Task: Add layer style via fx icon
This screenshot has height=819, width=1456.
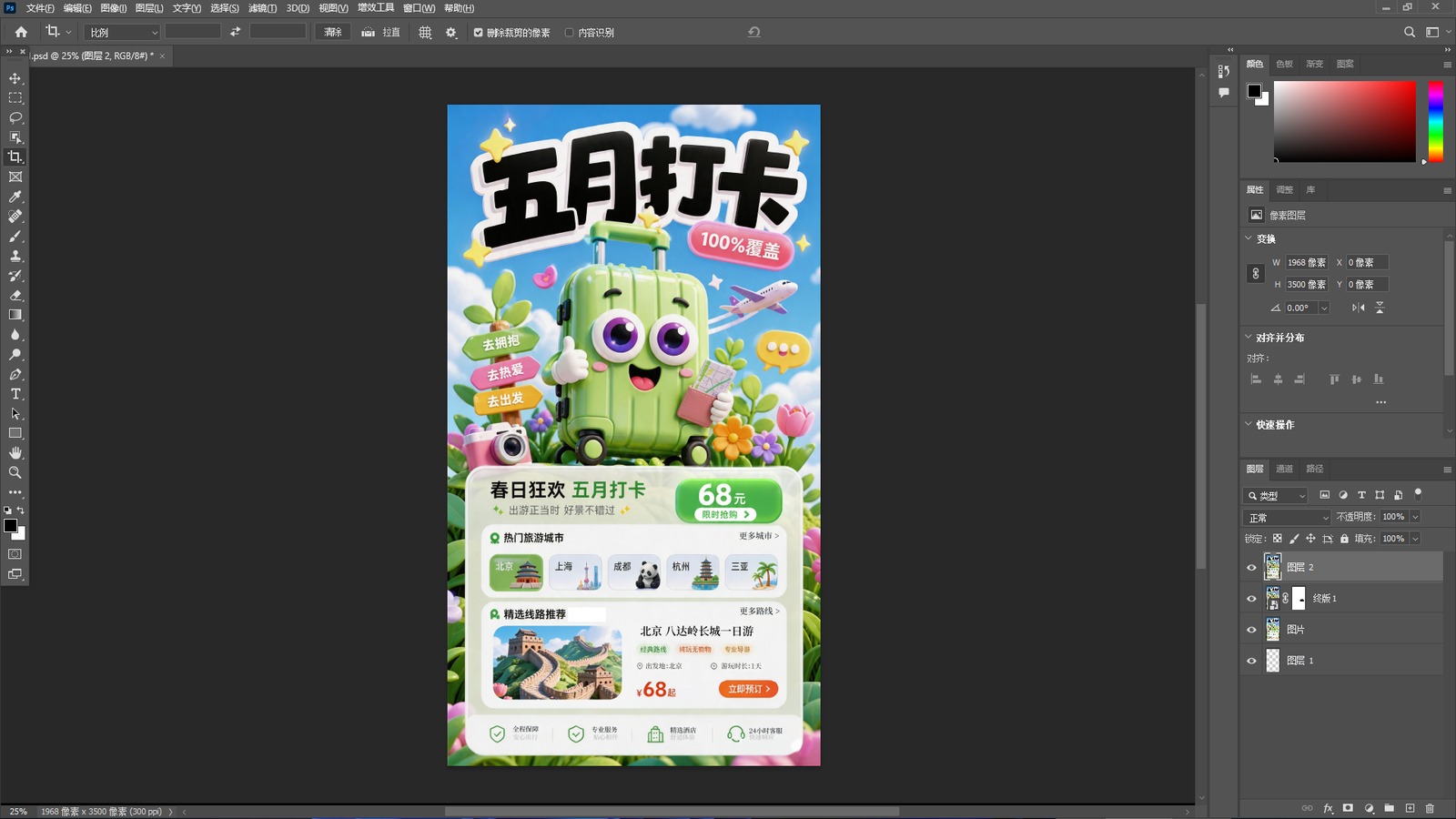Action: click(x=1328, y=808)
